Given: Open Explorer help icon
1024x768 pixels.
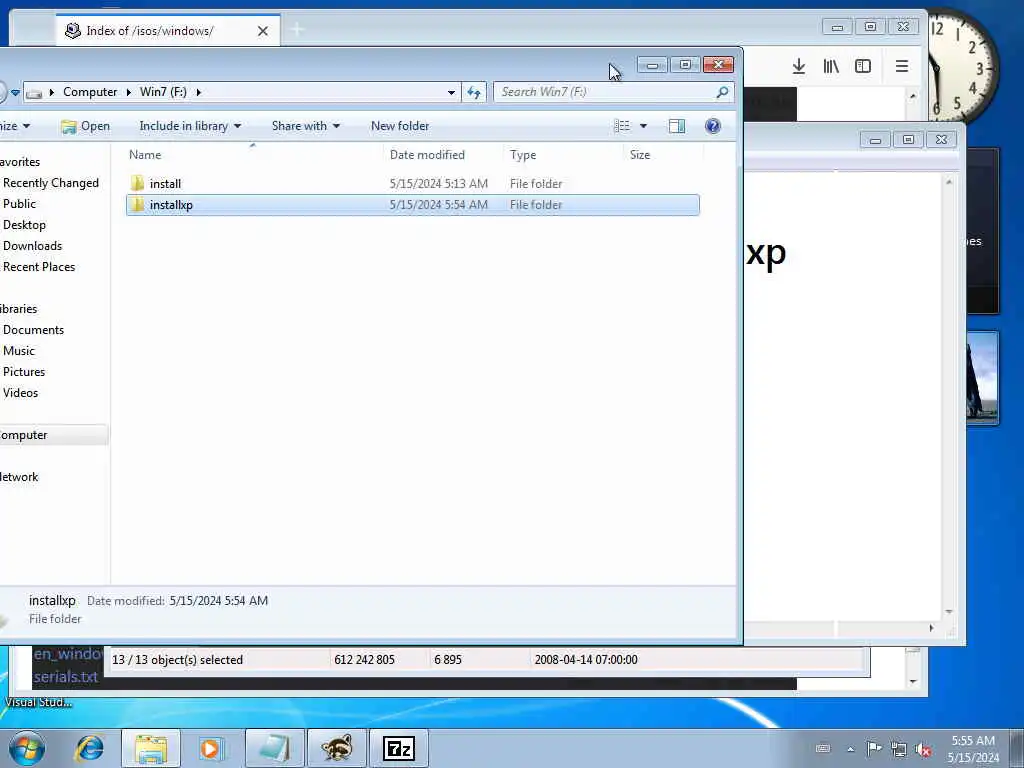Looking at the screenshot, I should click(x=712, y=126).
